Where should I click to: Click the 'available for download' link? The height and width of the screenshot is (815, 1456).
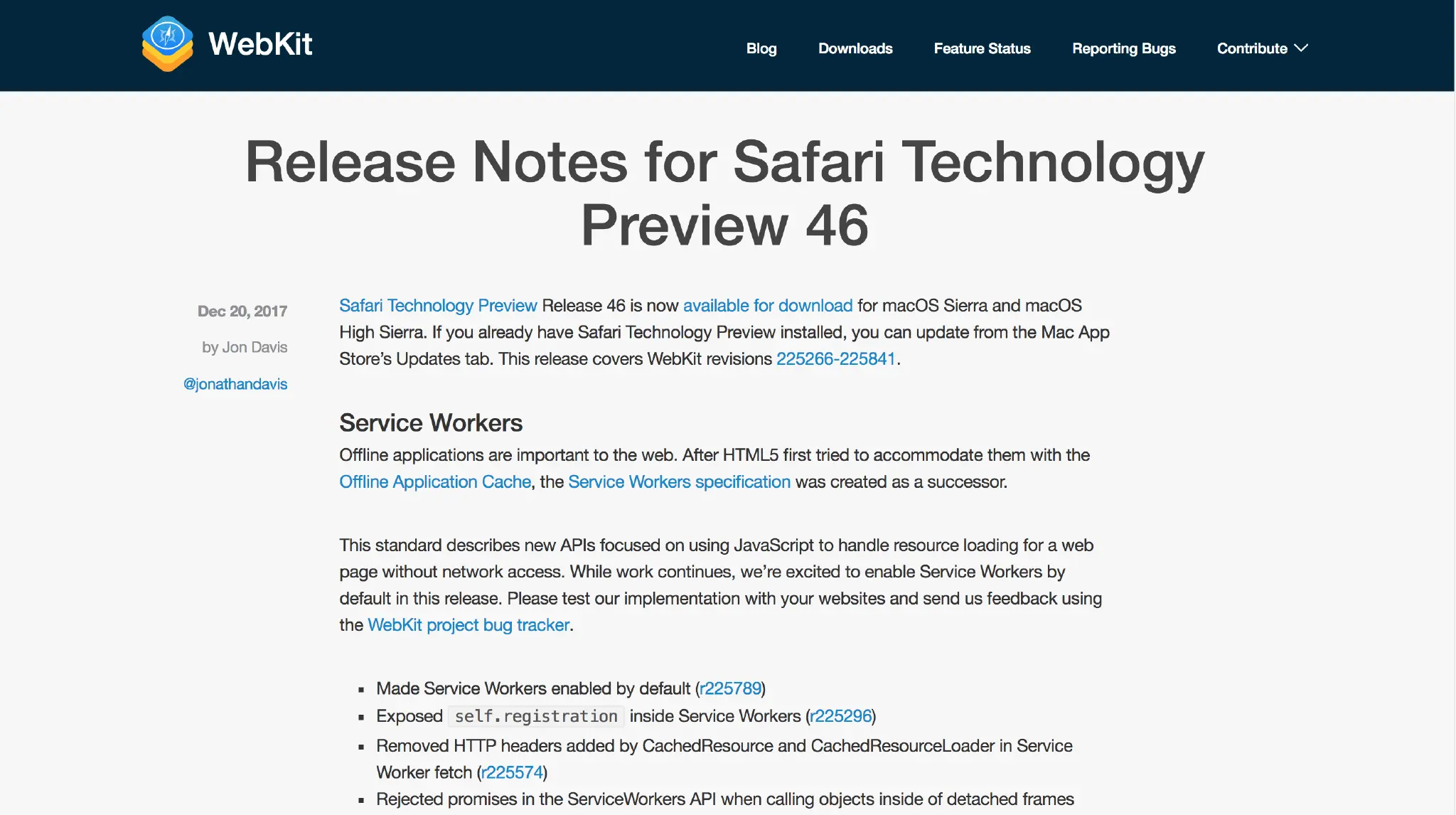pyautogui.click(x=767, y=306)
